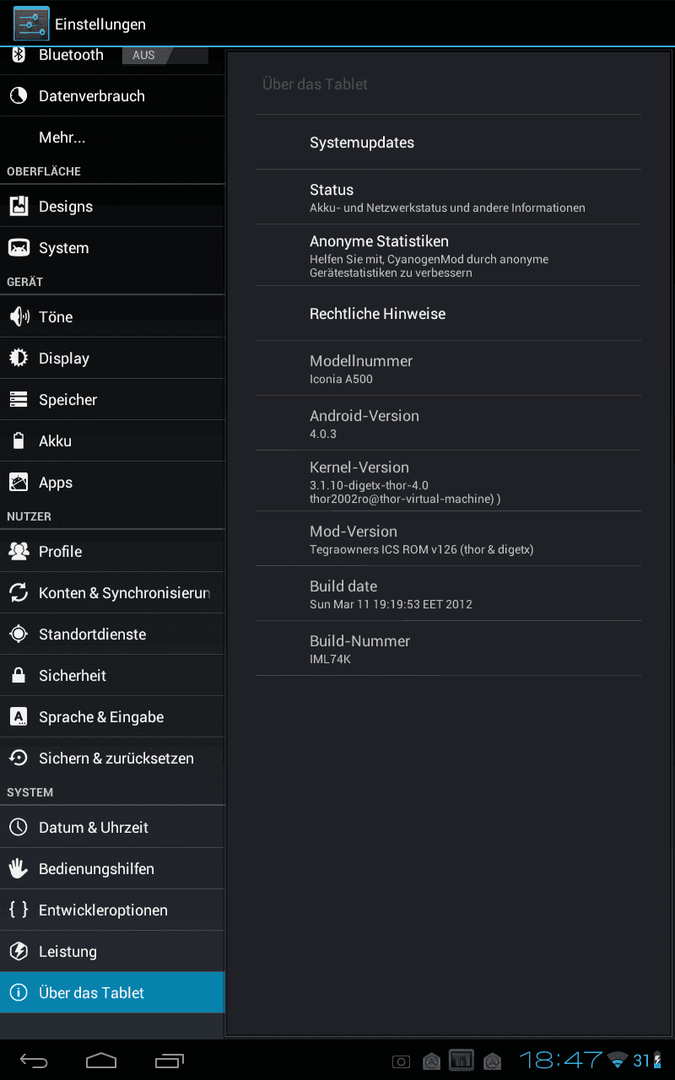Tap the Datenverbrauch data usage icon

(19, 96)
